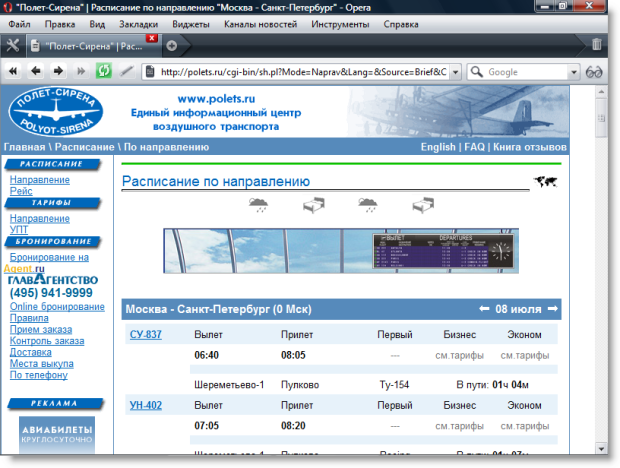Switch site language to English
Screen dimensions: 620x468
(x=438, y=147)
